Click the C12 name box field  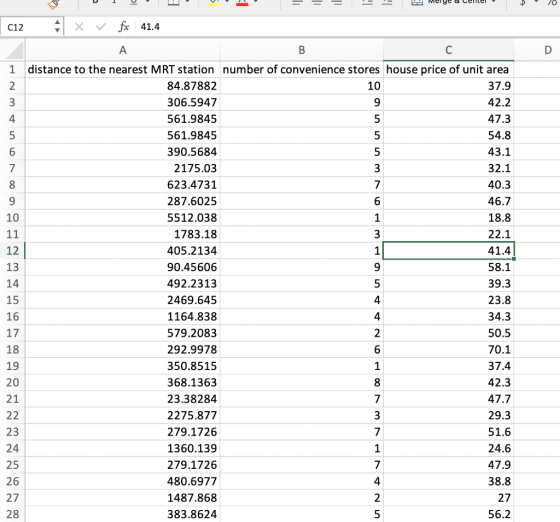[27, 27]
